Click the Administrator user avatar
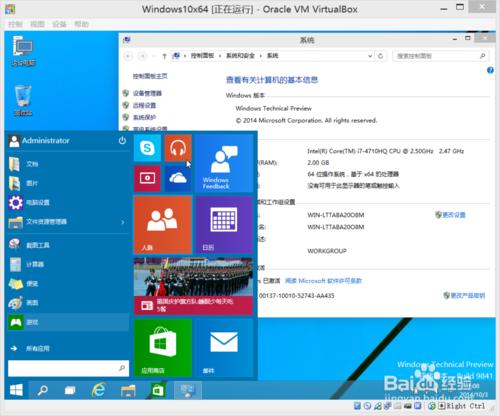The image size is (500, 416). point(14,141)
